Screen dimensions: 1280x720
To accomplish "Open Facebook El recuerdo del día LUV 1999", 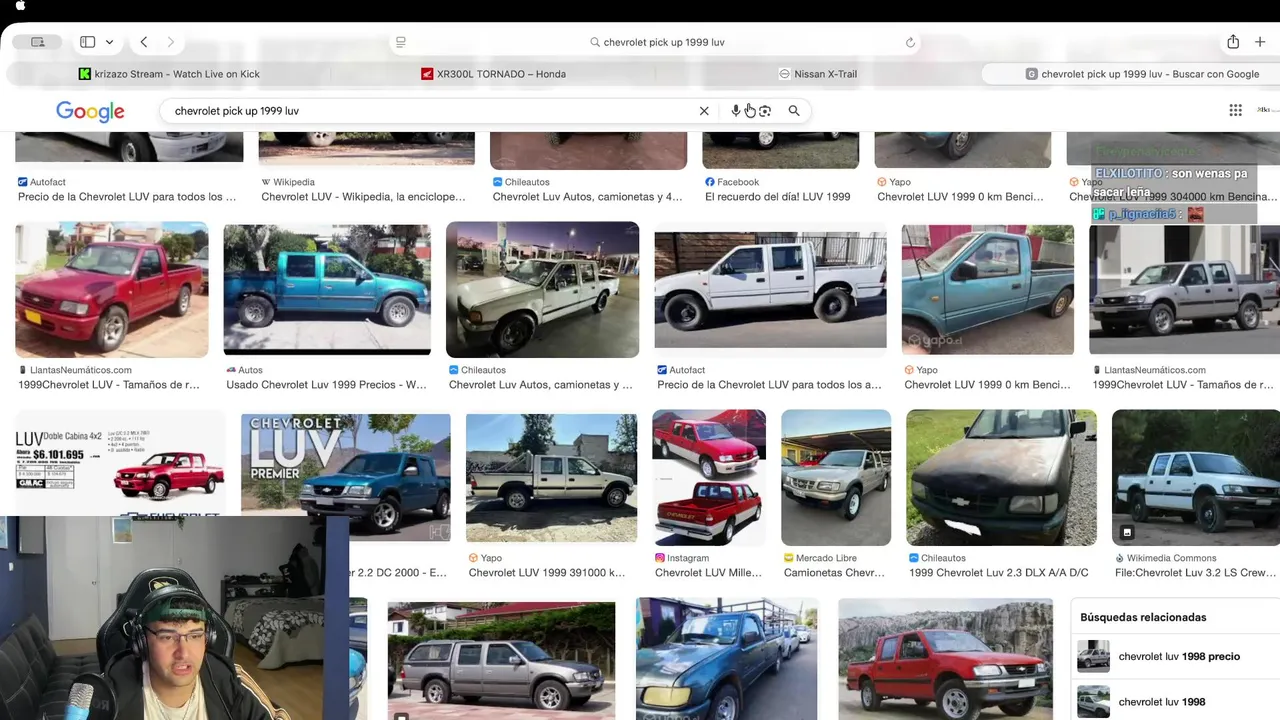I will coord(778,197).
